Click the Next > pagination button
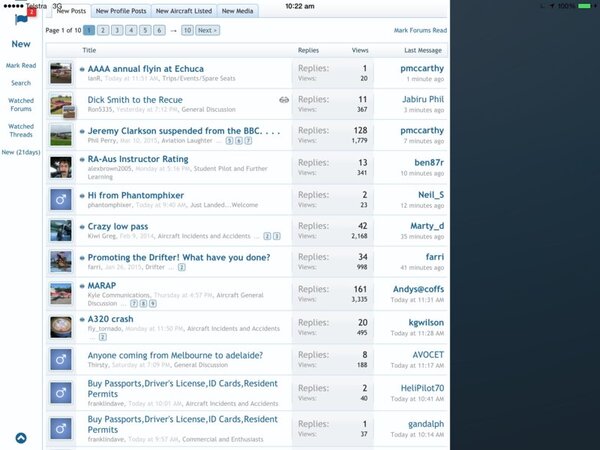 [x=207, y=31]
